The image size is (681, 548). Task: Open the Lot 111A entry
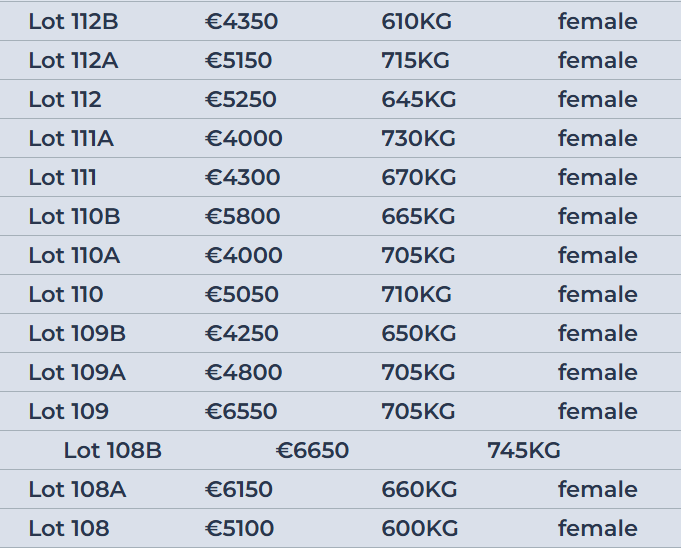(71, 138)
